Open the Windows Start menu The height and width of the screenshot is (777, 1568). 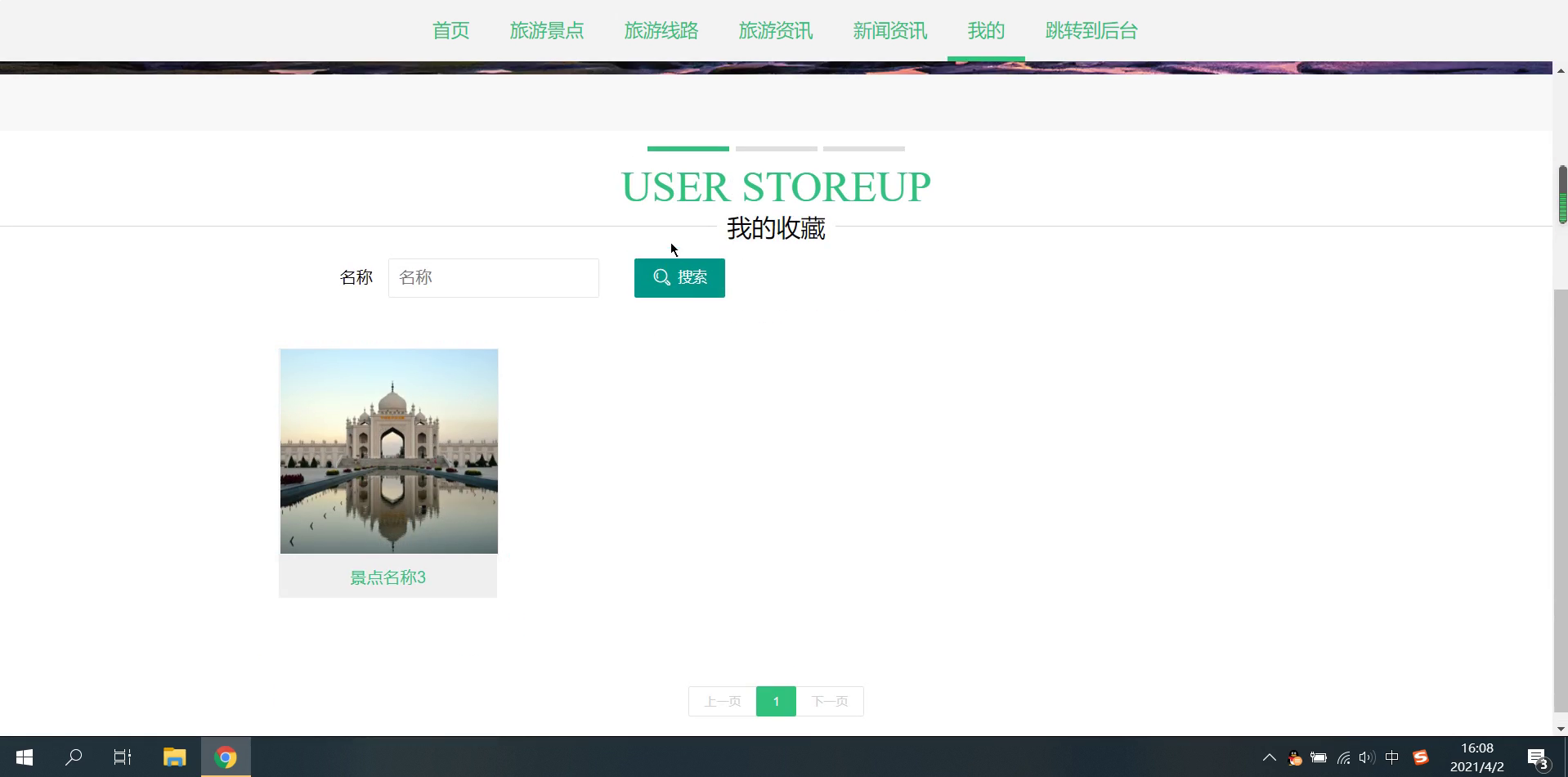tap(25, 757)
